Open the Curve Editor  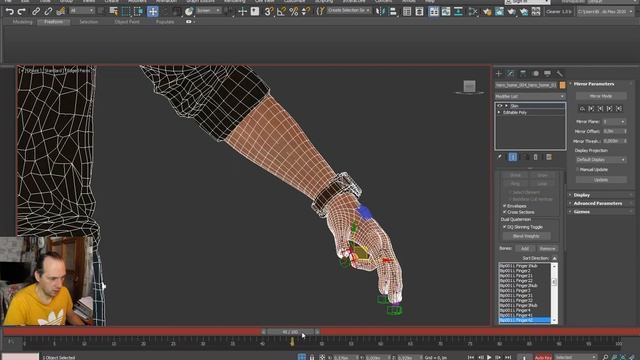446,11
